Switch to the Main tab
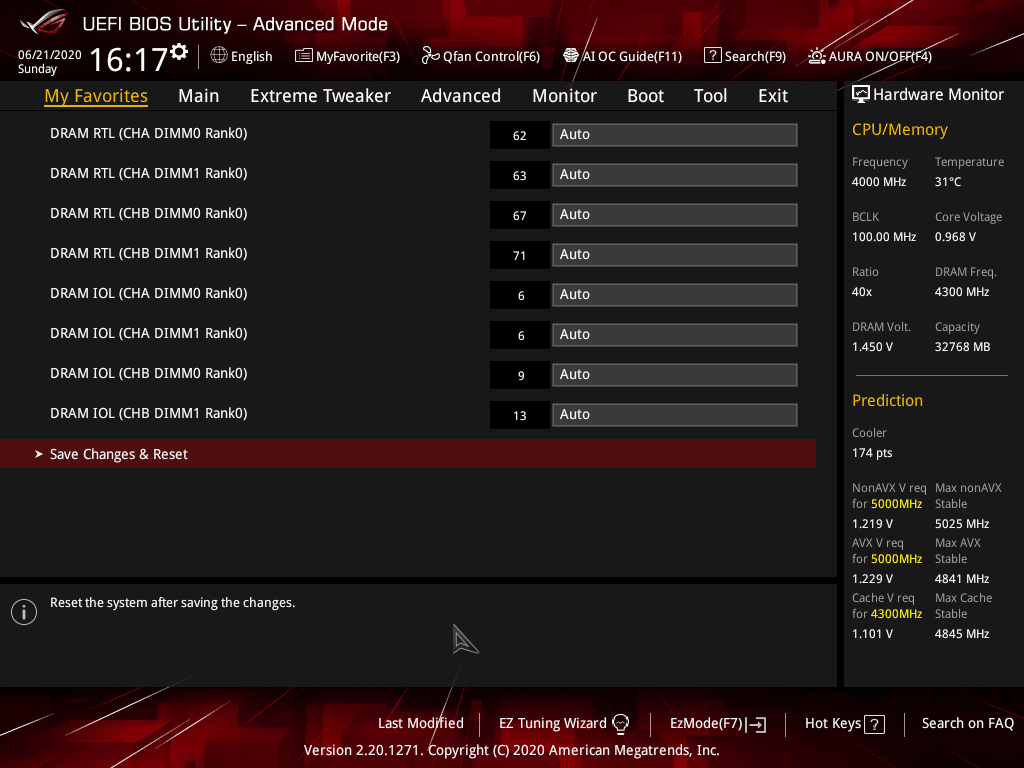 click(x=199, y=96)
